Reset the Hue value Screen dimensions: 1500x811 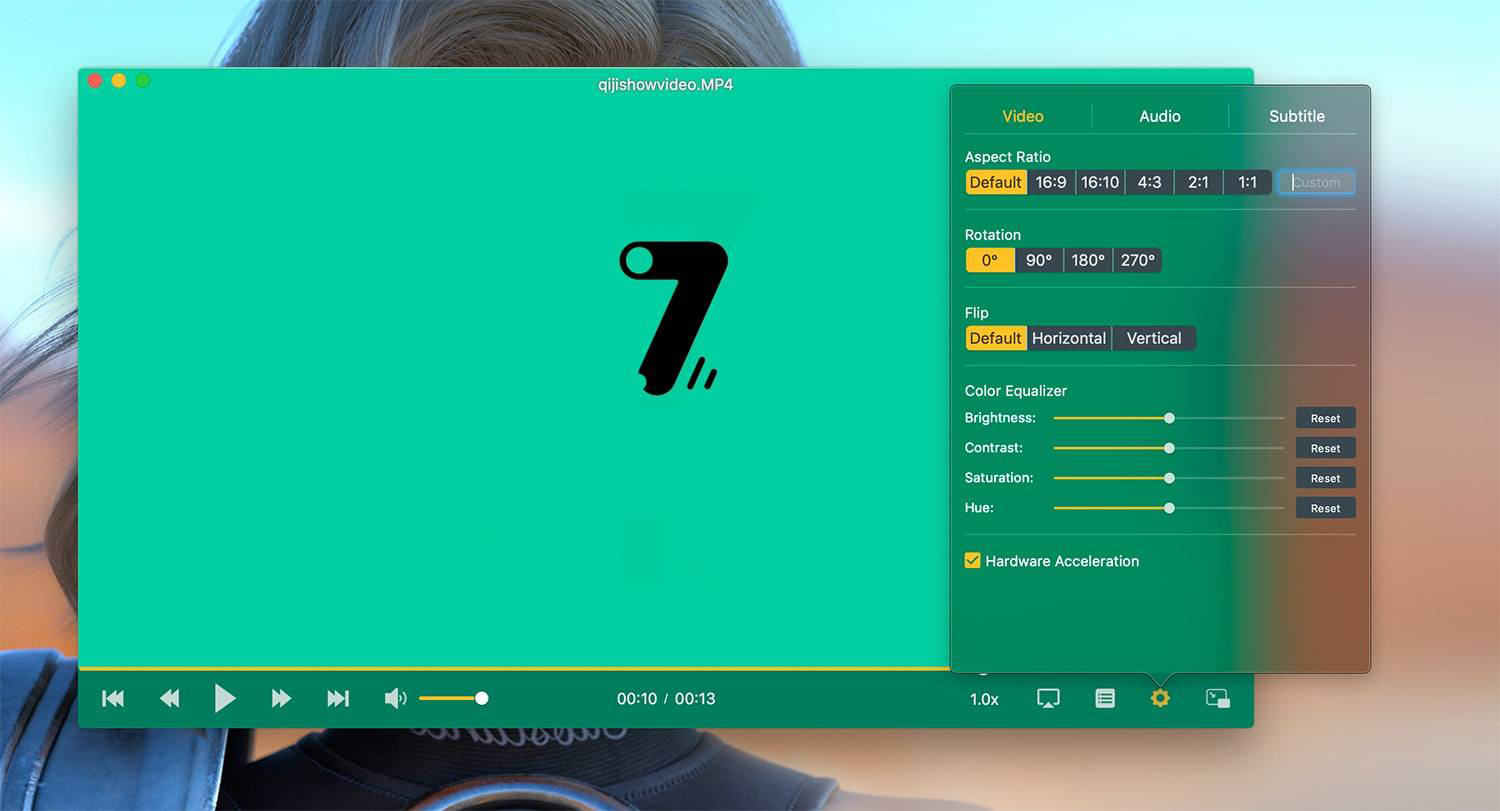[x=1325, y=508]
